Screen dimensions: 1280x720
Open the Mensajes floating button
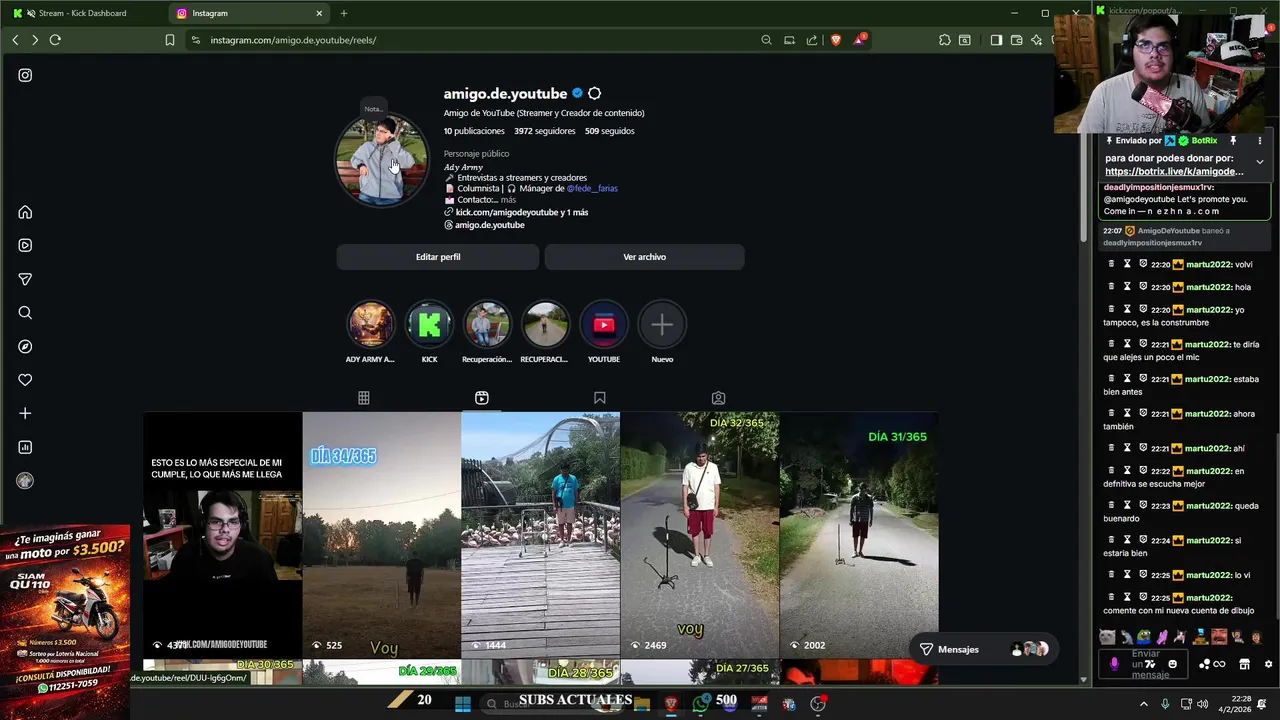click(x=985, y=649)
